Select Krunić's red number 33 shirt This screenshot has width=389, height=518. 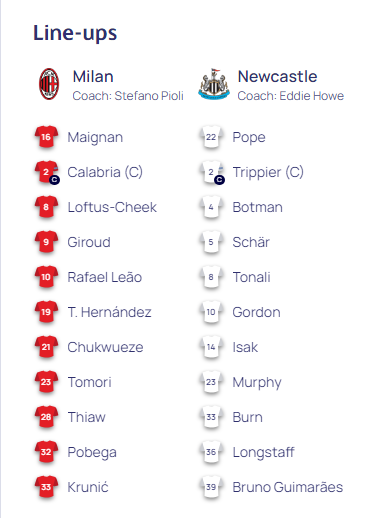46,487
